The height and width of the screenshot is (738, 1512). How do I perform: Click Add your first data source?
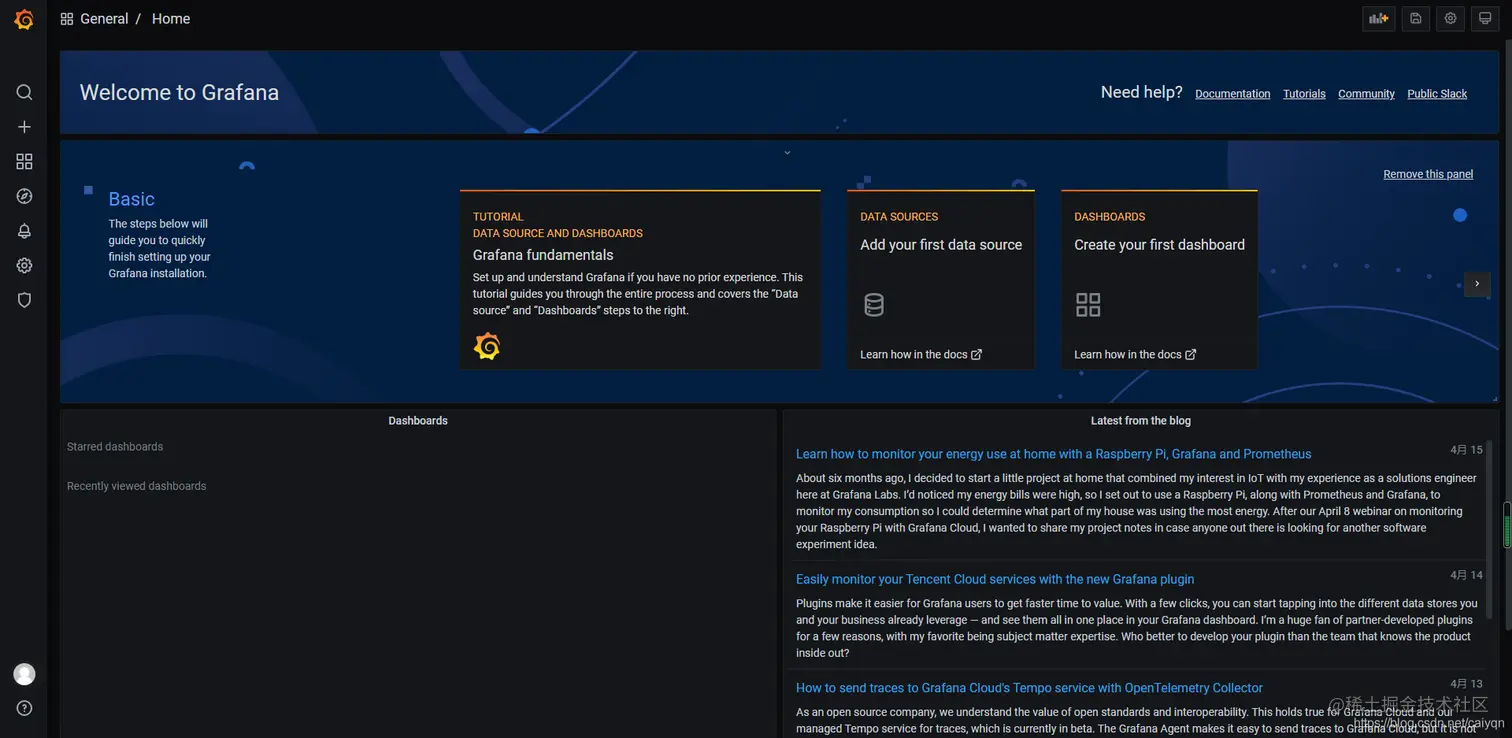click(x=941, y=245)
